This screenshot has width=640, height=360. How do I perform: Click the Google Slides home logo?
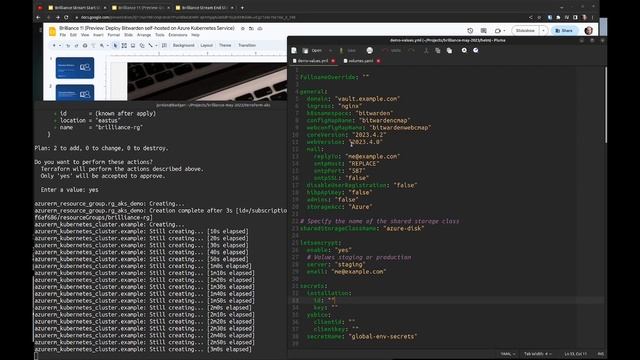tap(52, 31)
